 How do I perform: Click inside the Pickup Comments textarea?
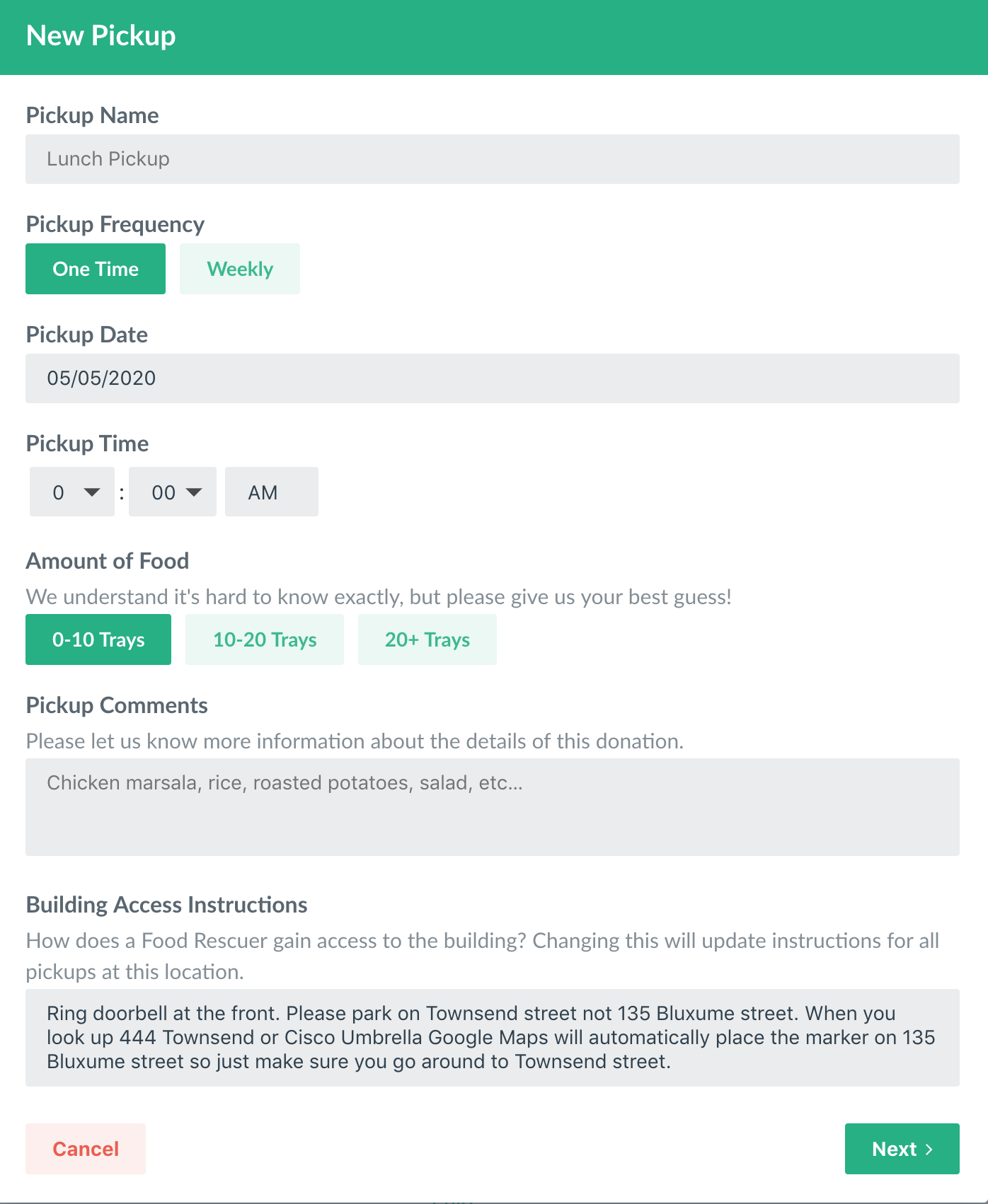493,806
